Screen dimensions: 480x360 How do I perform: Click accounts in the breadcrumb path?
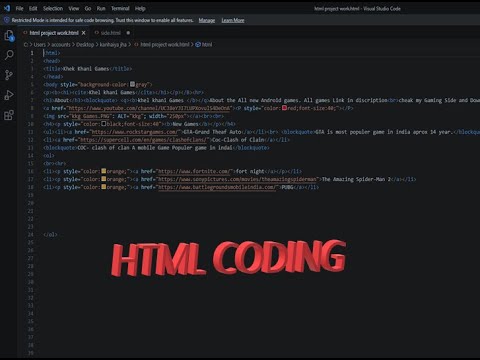pos(60,44)
